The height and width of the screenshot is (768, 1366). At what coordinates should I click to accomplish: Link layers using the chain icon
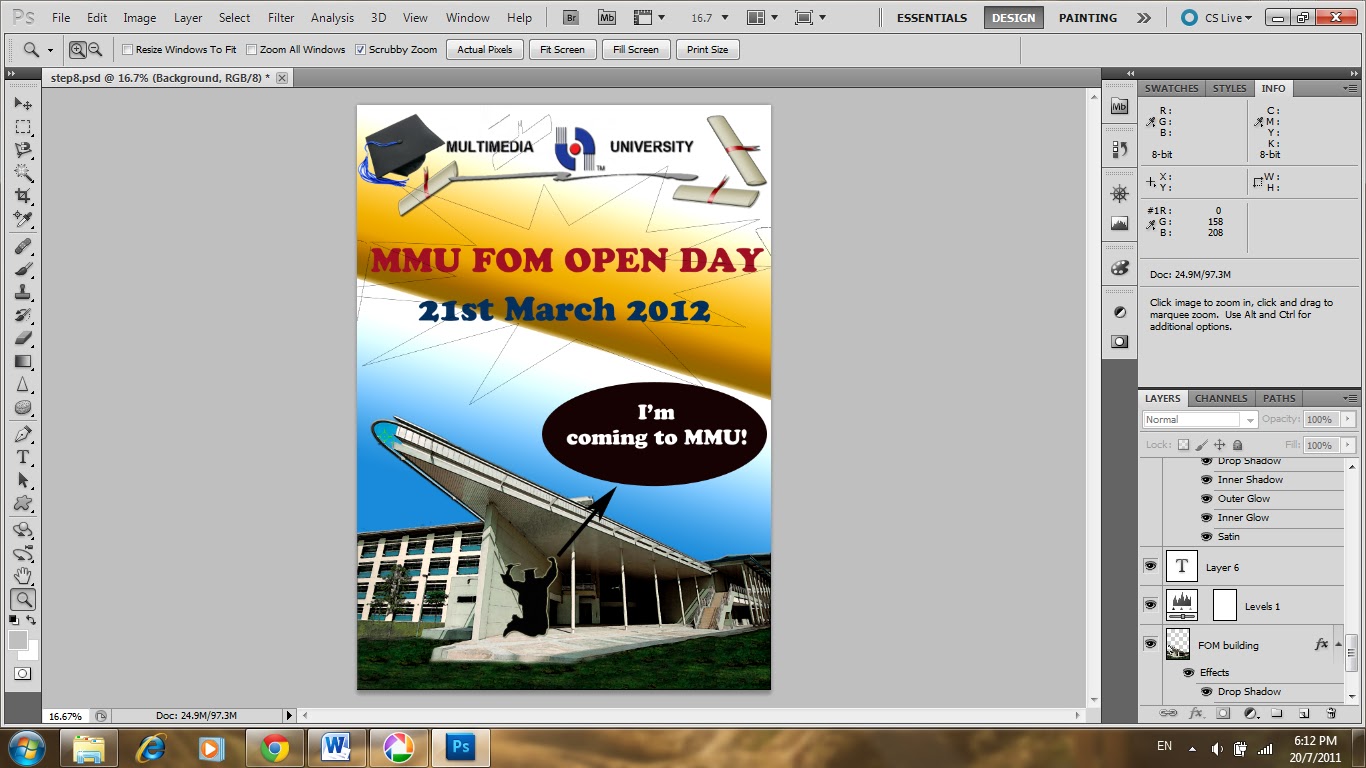pyautogui.click(x=1168, y=713)
